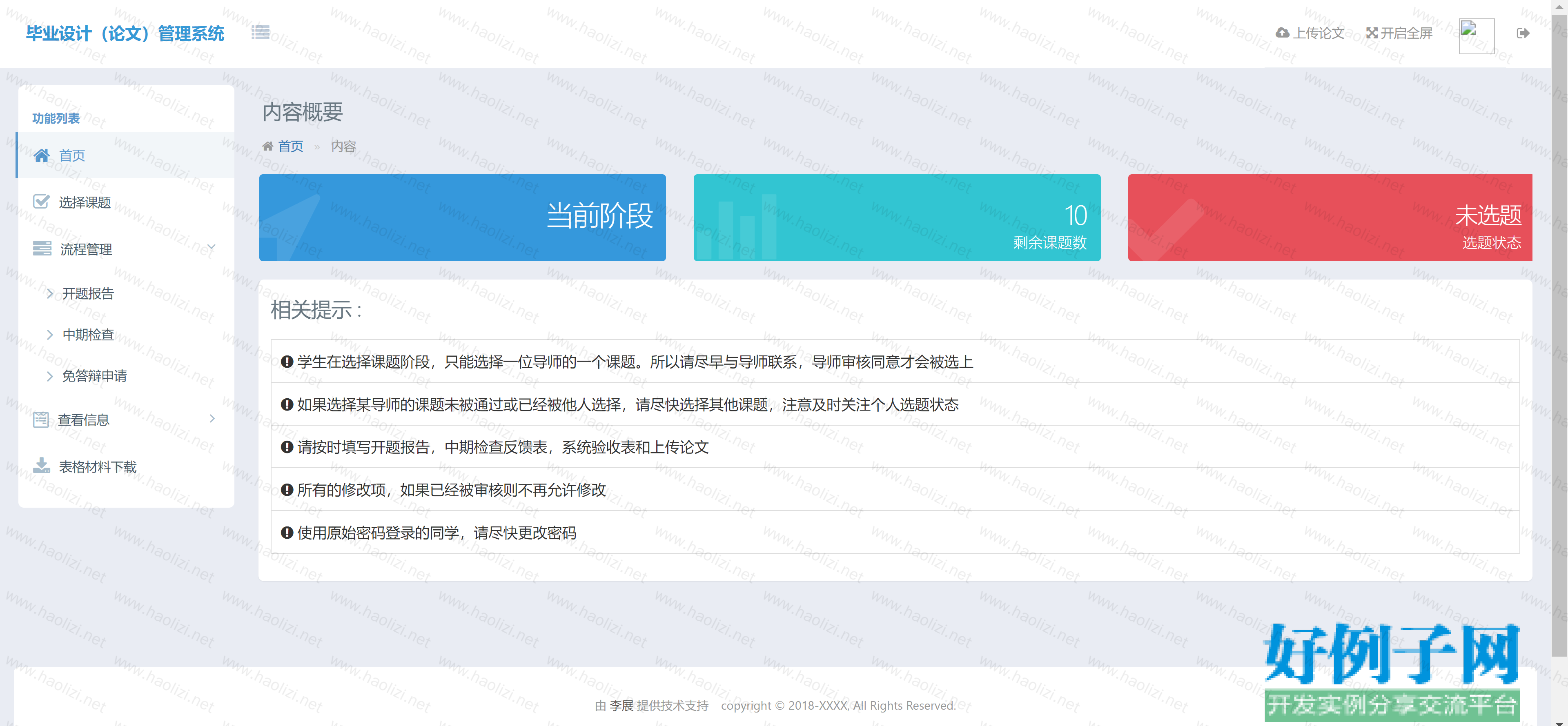Collapse the 流程管理 menu chevron
1568x726 pixels.
[x=211, y=247]
